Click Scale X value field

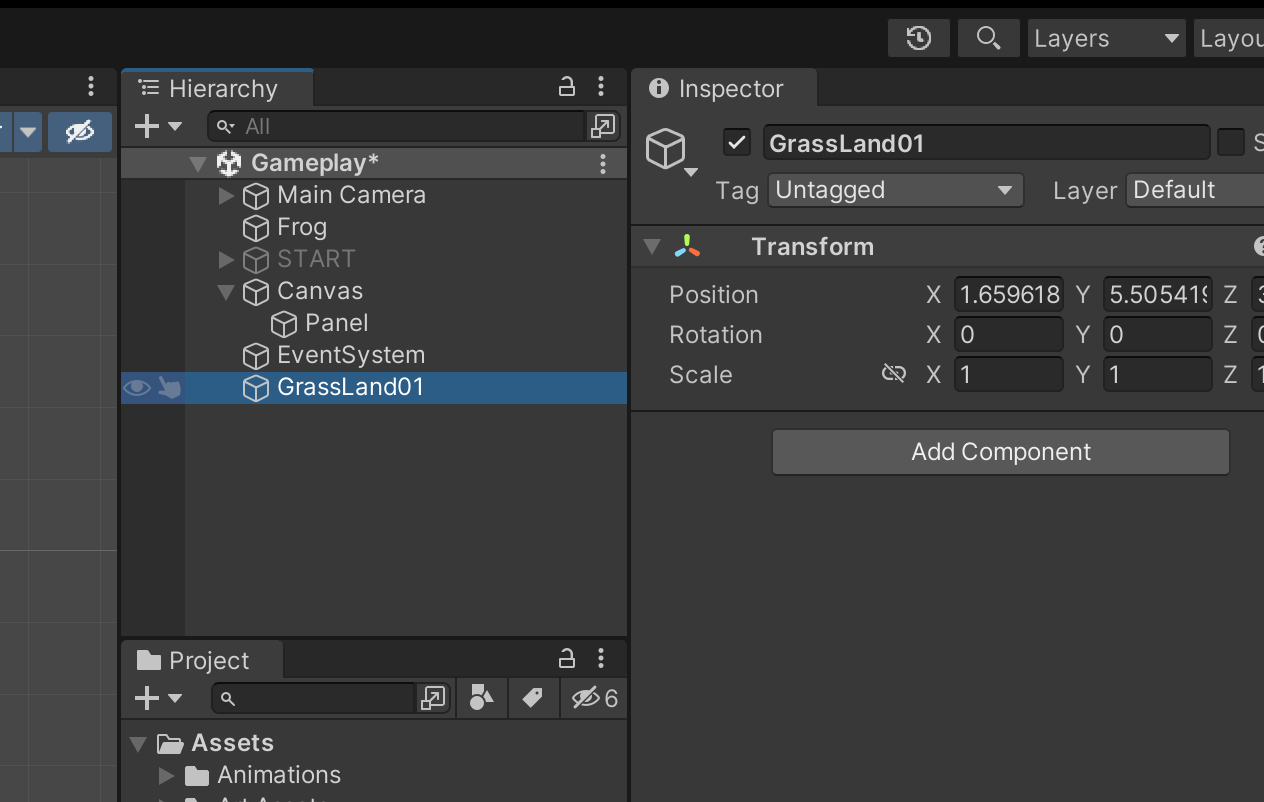[x=1008, y=375]
